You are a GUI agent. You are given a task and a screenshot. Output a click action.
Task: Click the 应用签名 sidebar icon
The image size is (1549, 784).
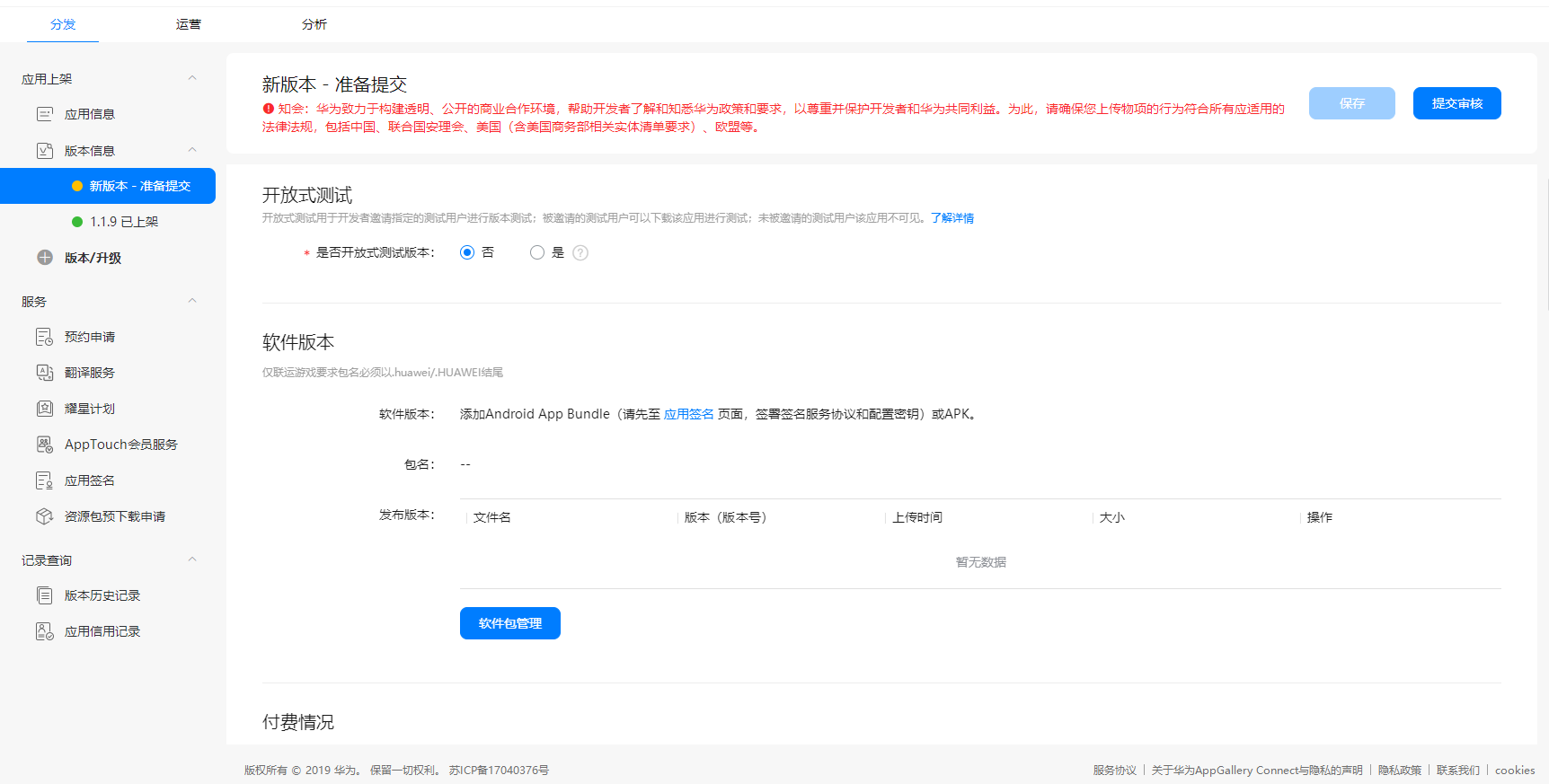click(x=45, y=480)
